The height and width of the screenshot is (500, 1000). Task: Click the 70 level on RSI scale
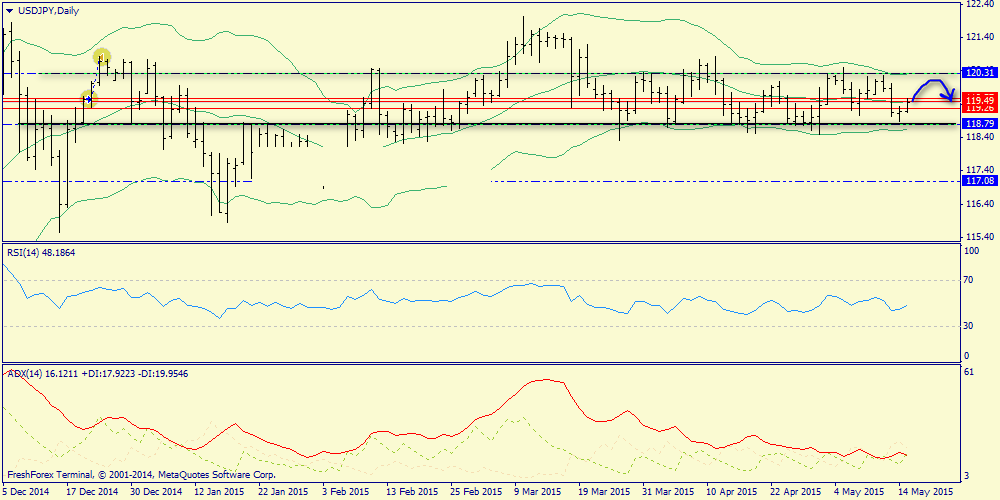tap(969, 281)
